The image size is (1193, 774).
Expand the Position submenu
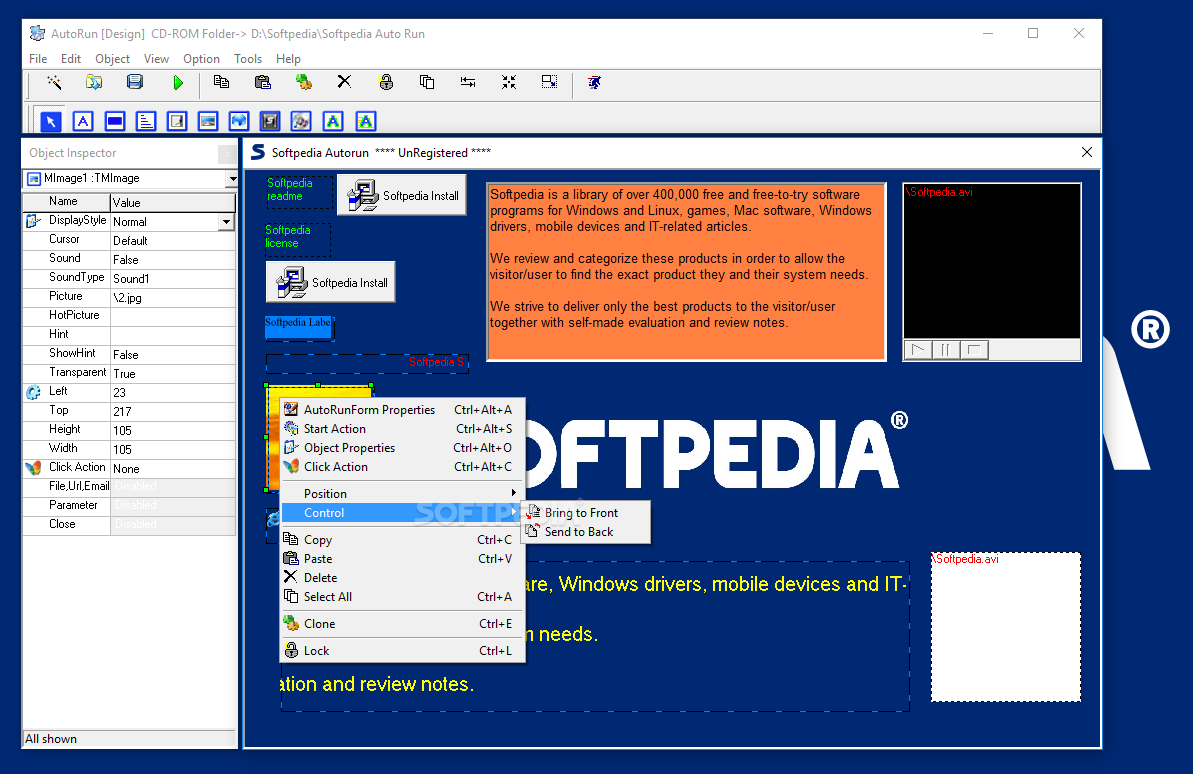click(403, 493)
